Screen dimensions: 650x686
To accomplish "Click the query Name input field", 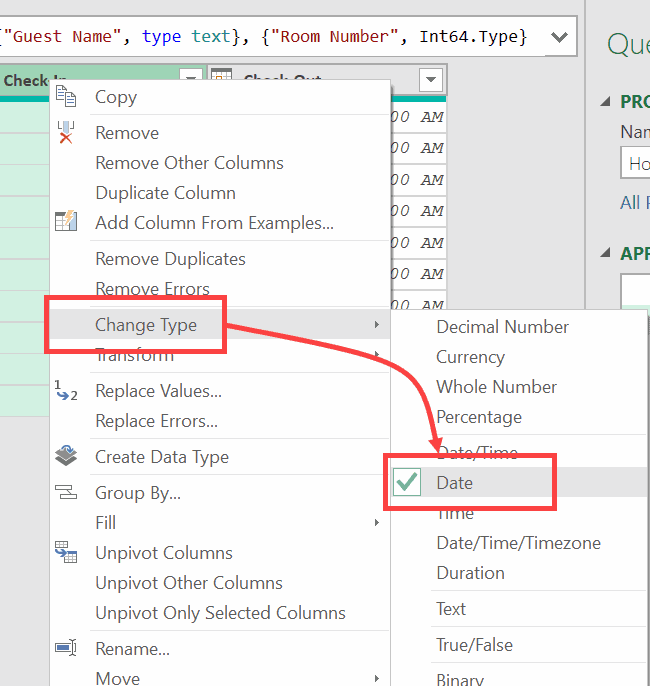I will (x=635, y=163).
